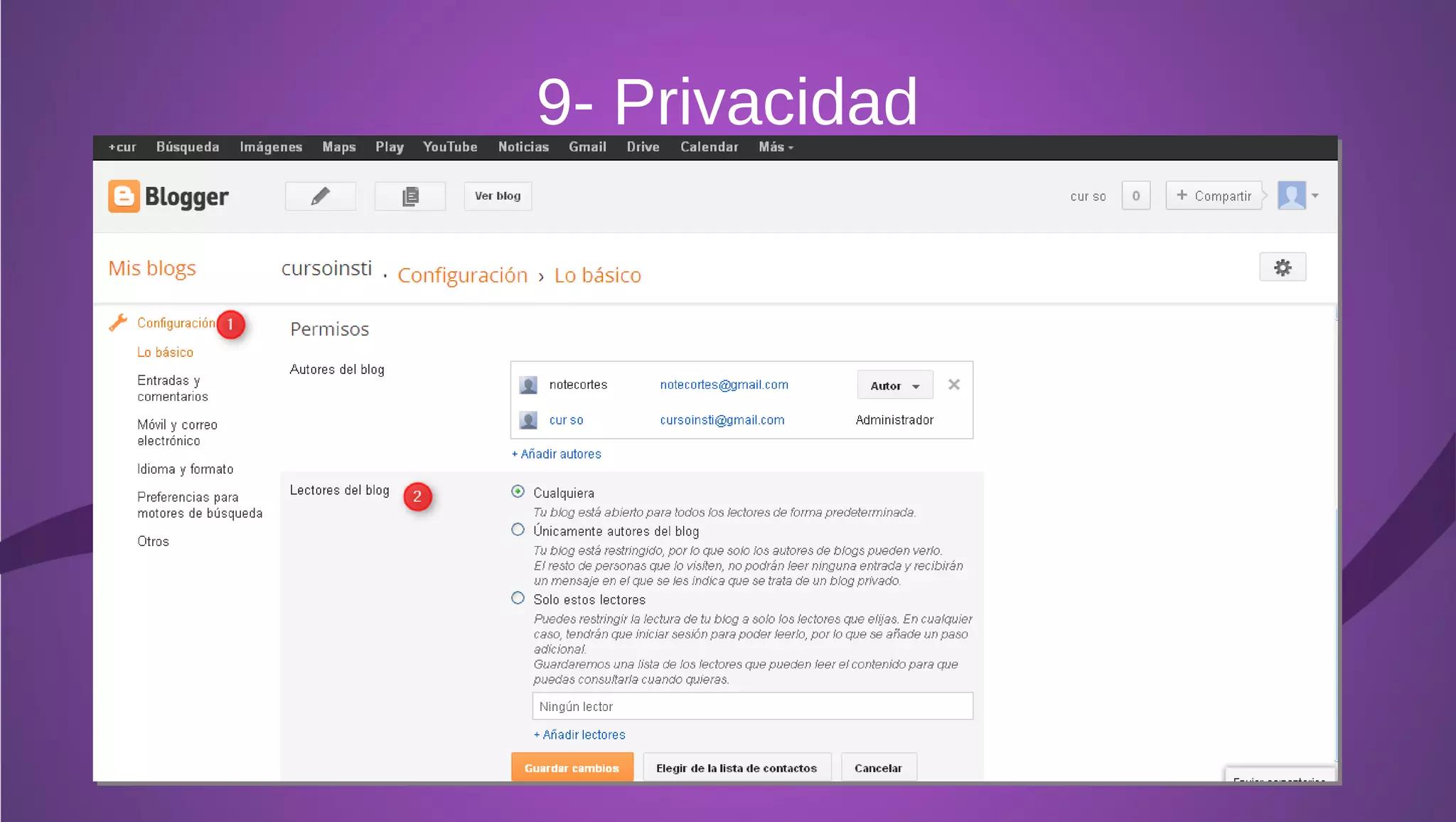Image resolution: width=1456 pixels, height=822 pixels.
Task: Open Entradas y comentarios settings
Action: coord(173,389)
